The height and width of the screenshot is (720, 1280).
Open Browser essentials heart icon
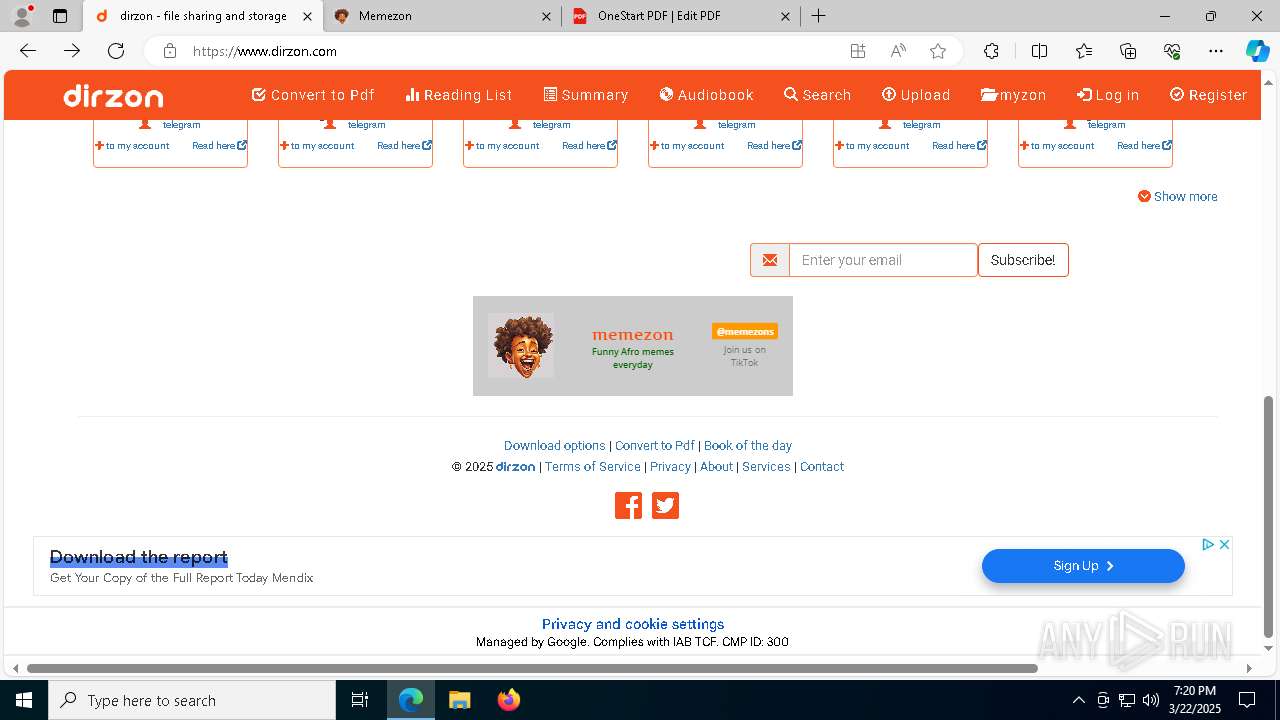(1172, 51)
